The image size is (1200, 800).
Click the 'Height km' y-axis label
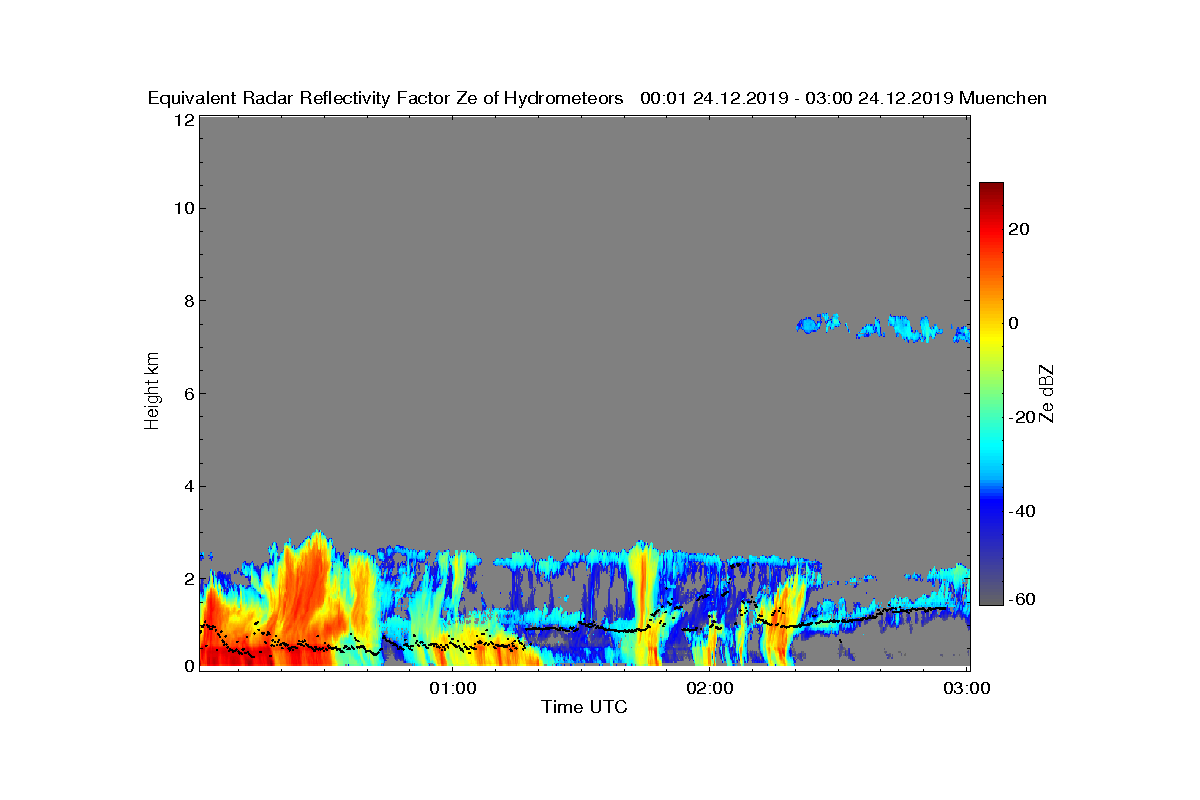tap(152, 391)
